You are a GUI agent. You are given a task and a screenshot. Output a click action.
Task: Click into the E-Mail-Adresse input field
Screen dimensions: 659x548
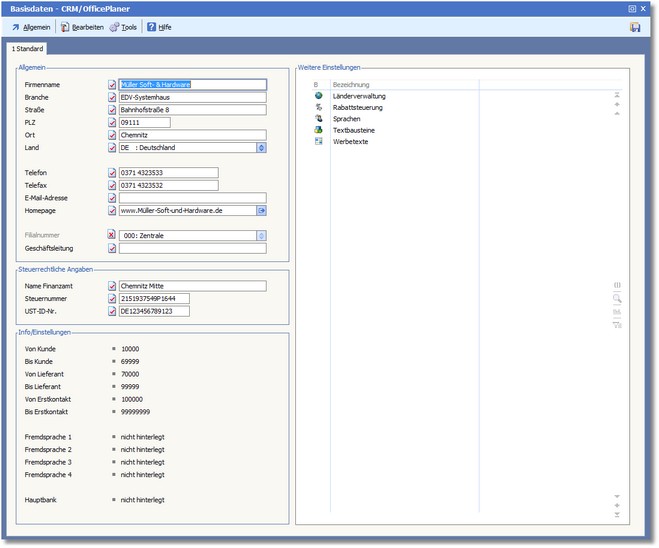point(192,198)
